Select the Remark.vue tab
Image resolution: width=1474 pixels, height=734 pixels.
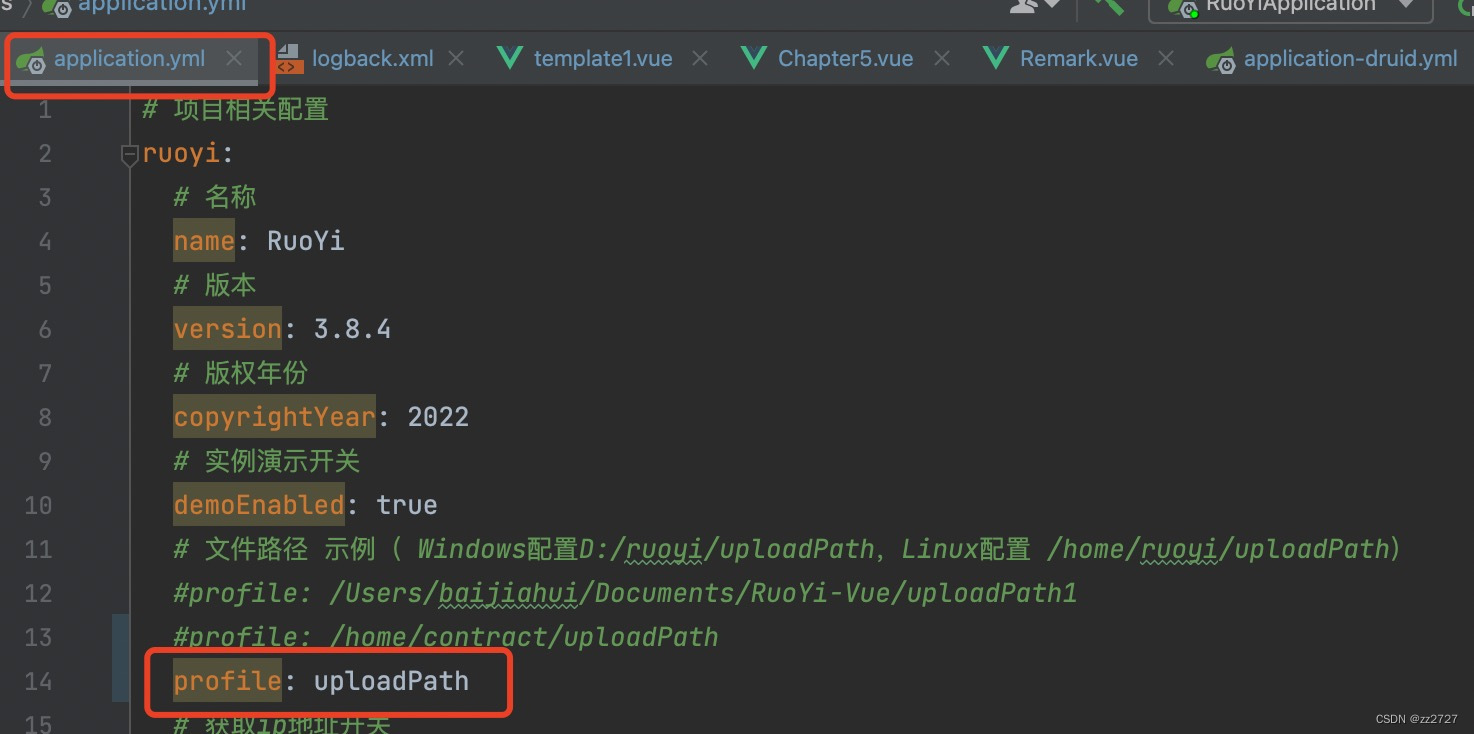[x=1078, y=59]
